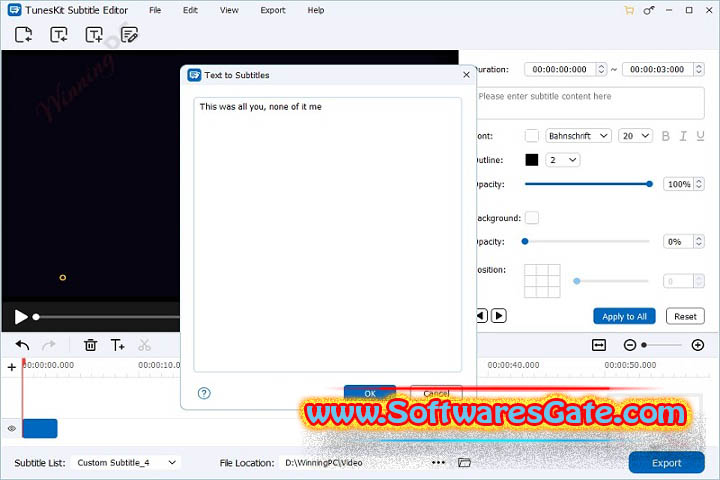Open the Help menu
This screenshot has height=480, width=720.
coord(316,10)
